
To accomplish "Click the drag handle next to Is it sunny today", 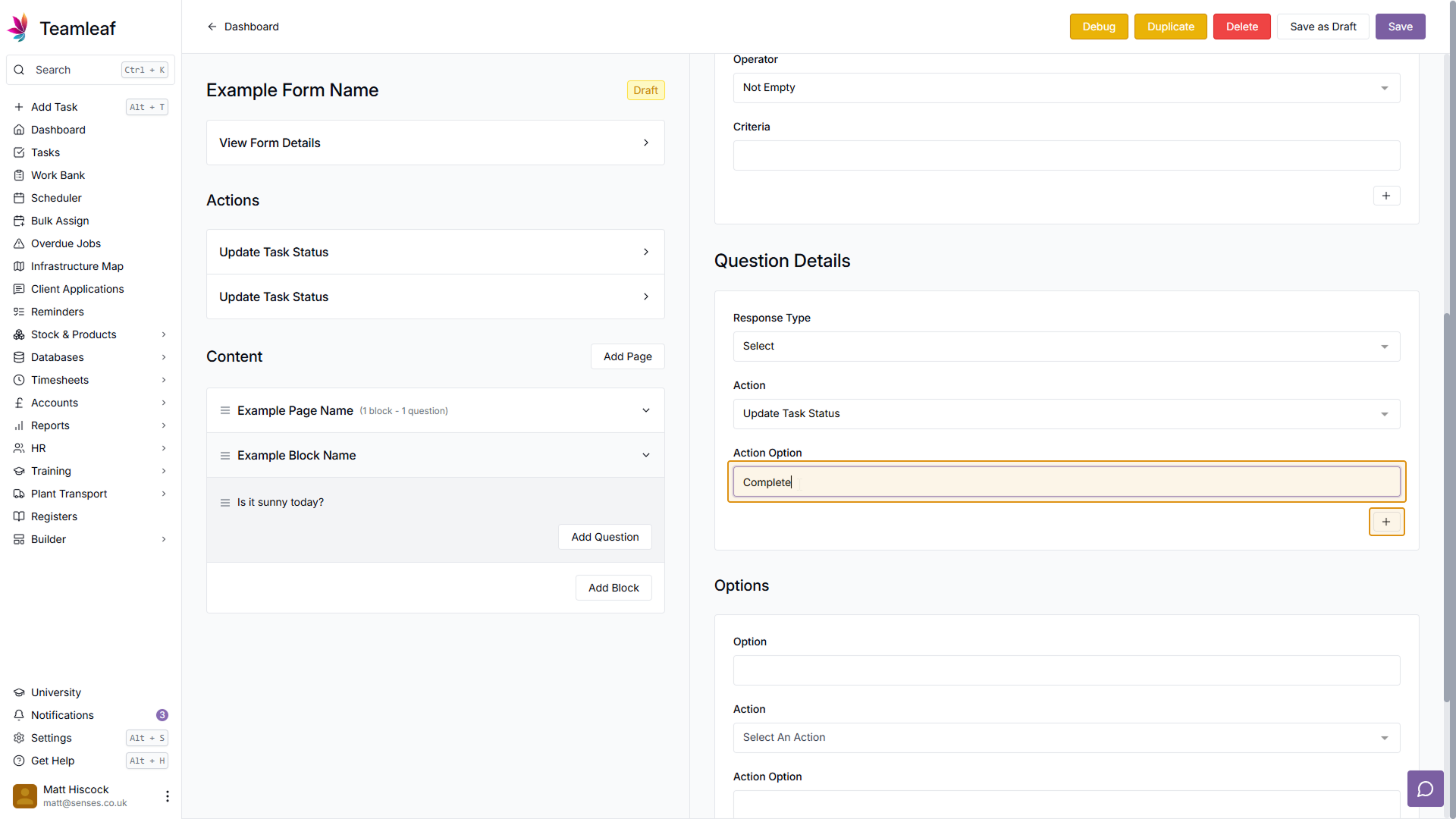I will pyautogui.click(x=225, y=503).
